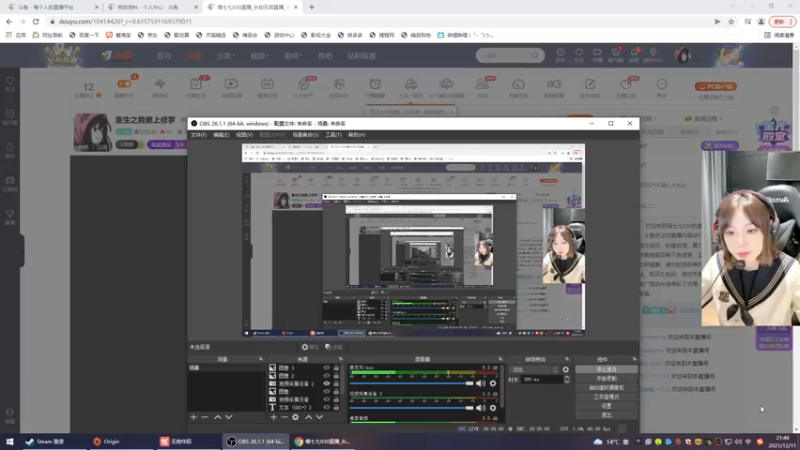Bookmark this page with the star icon
This screenshot has height=450, width=800.
point(731,21)
